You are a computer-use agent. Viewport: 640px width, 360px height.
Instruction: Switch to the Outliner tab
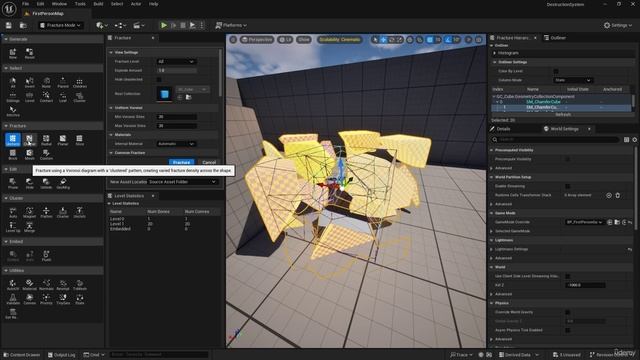pos(555,38)
